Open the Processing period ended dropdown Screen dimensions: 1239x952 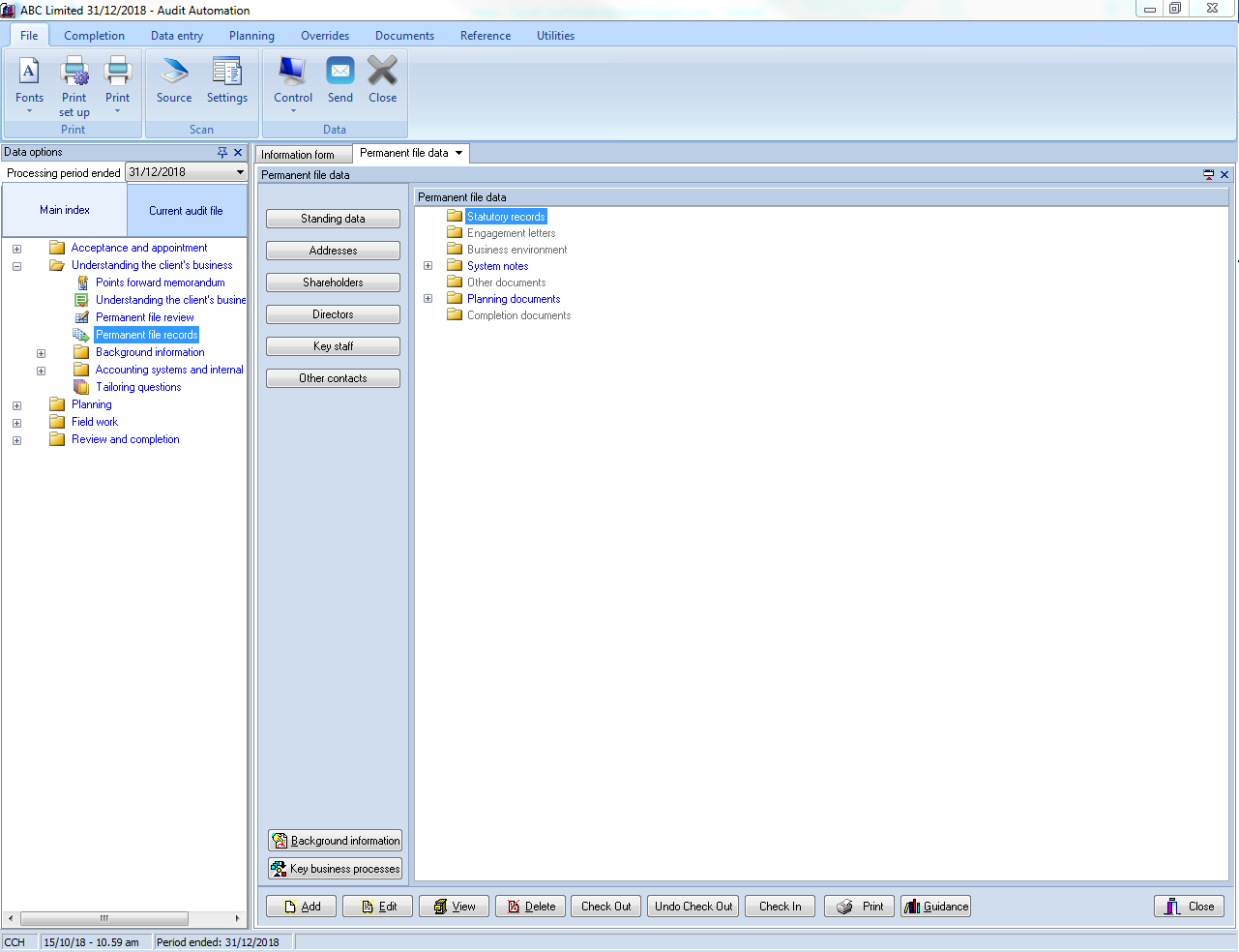(x=240, y=172)
